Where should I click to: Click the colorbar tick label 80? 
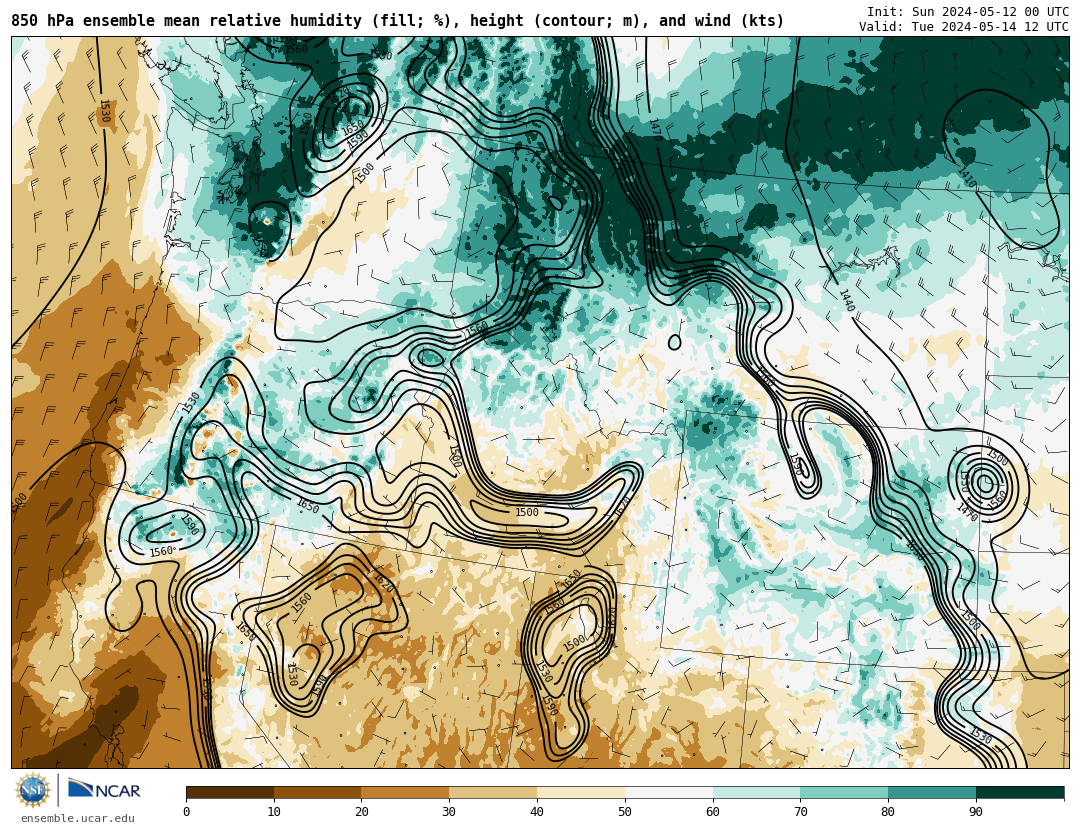click(888, 812)
